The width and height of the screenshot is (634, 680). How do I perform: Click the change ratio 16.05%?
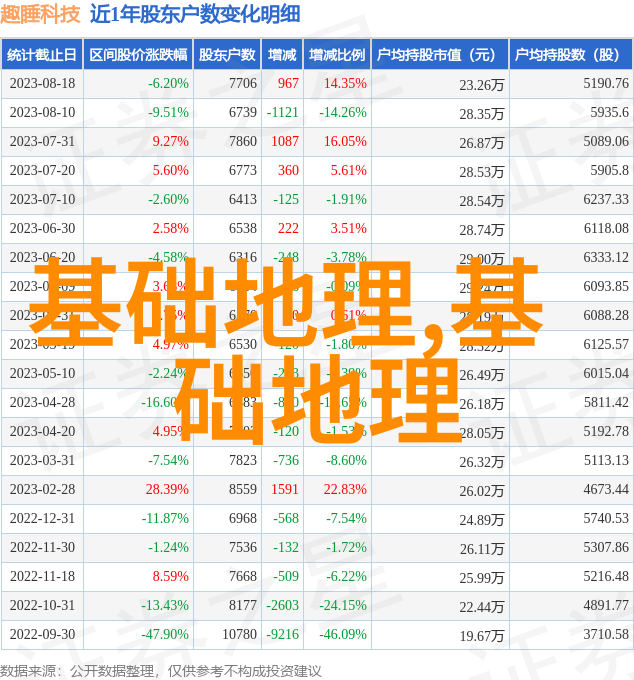345,141
